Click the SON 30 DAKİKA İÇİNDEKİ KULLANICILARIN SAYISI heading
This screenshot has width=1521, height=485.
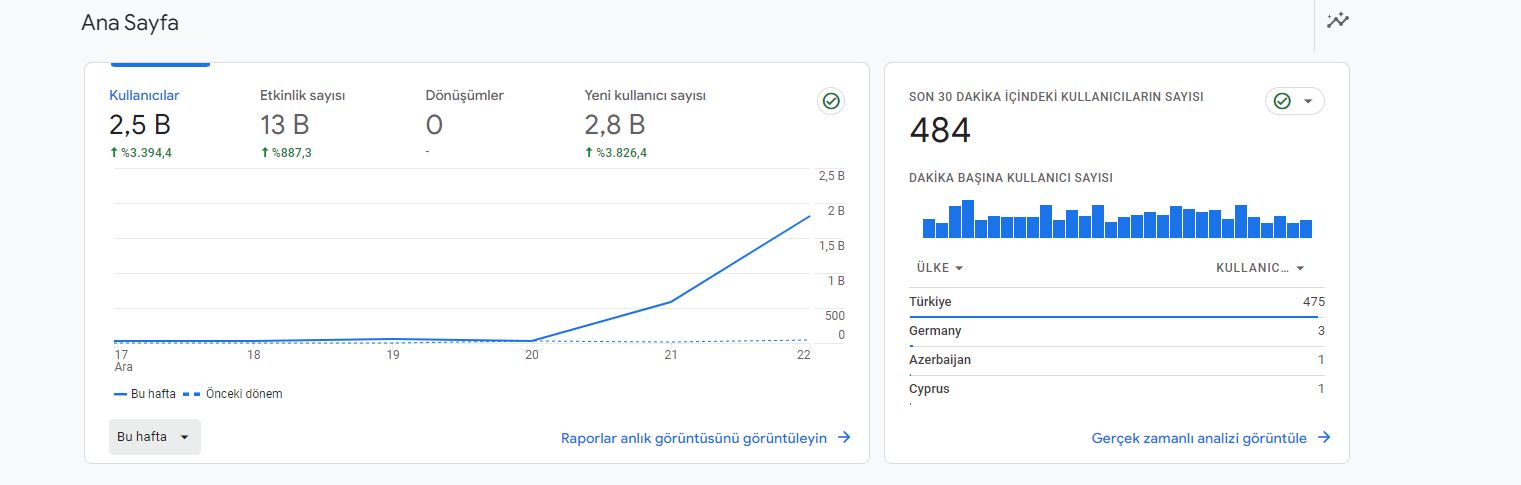point(1056,97)
